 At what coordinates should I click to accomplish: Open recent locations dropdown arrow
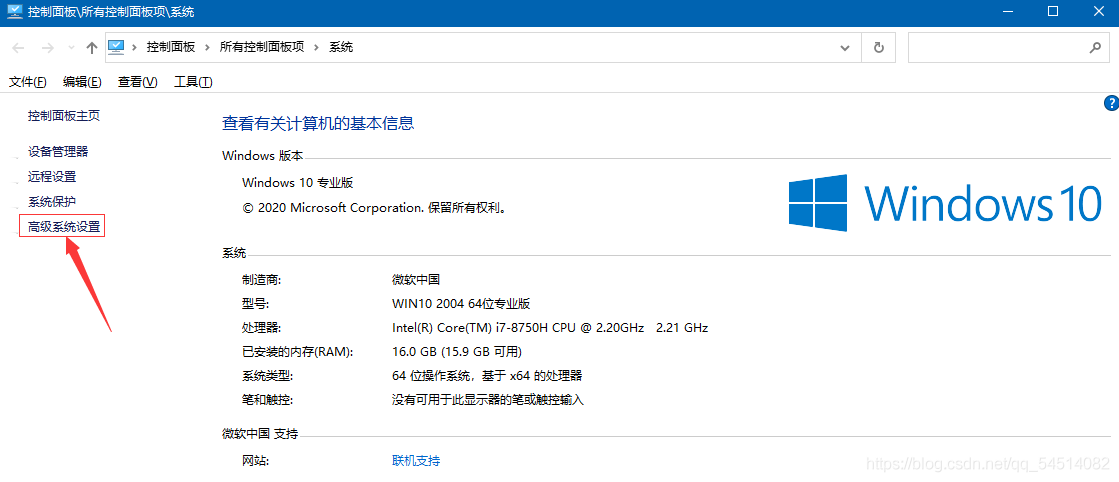pos(70,48)
